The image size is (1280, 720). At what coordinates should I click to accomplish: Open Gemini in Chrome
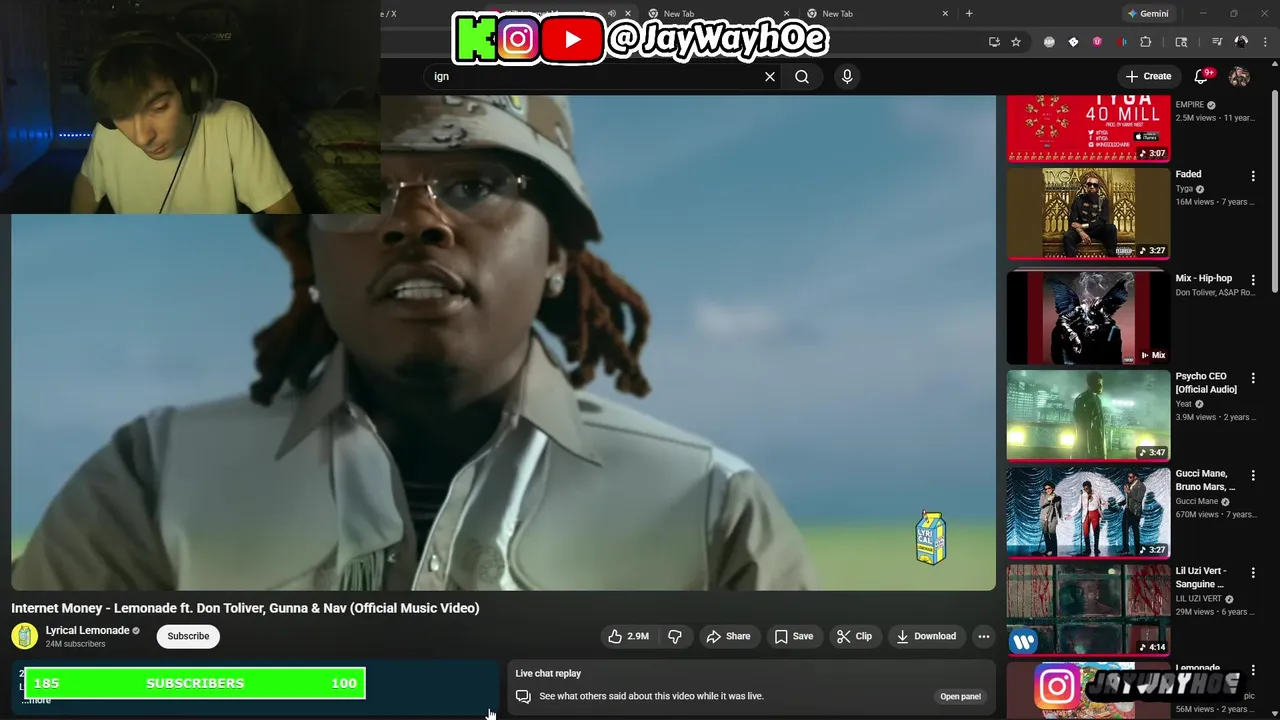[1148, 14]
